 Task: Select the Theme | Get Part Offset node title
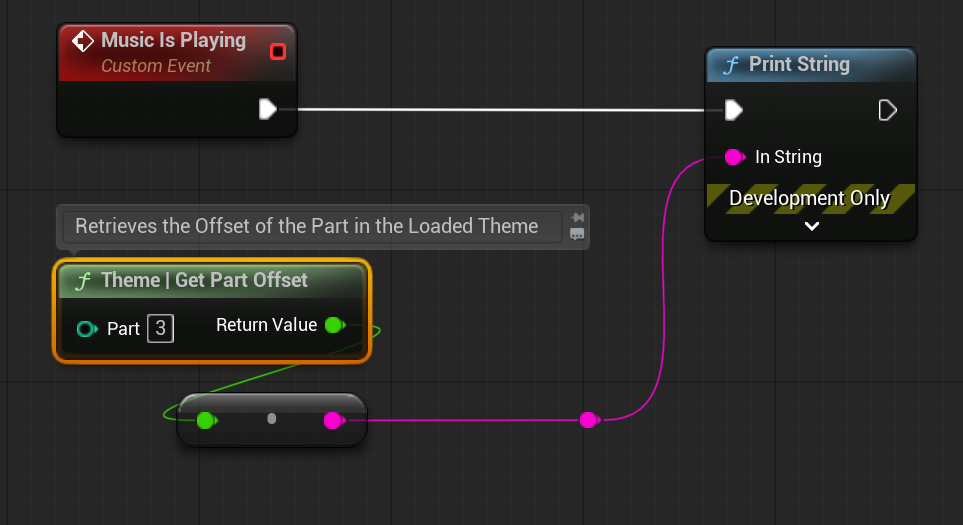pos(204,280)
